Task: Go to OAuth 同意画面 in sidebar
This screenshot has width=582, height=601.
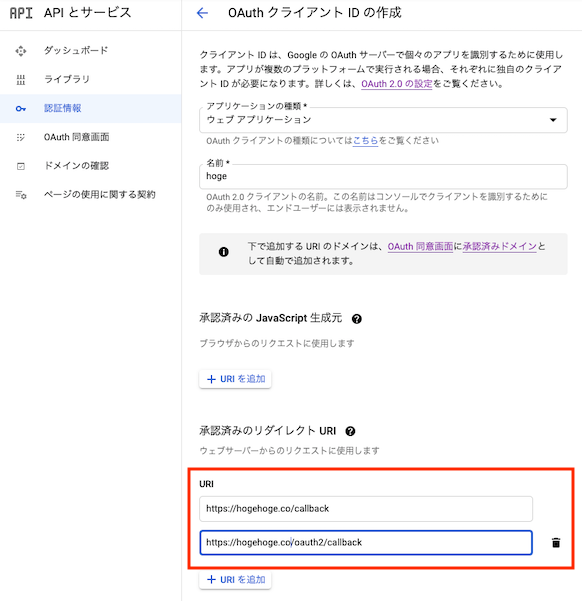Action: 90,137
